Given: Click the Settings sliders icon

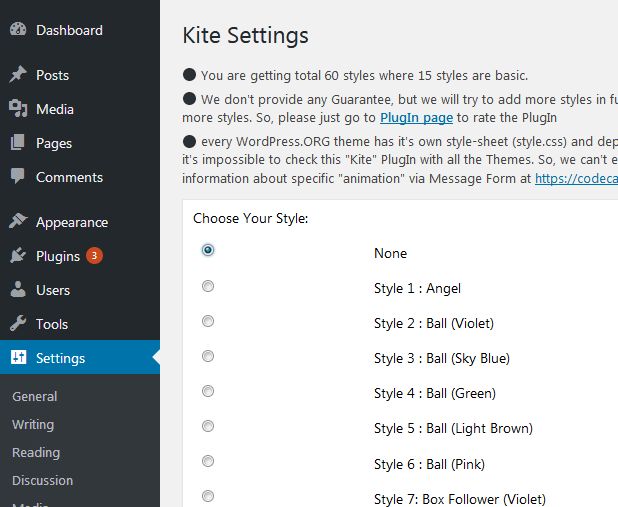Looking at the screenshot, I should [18, 358].
